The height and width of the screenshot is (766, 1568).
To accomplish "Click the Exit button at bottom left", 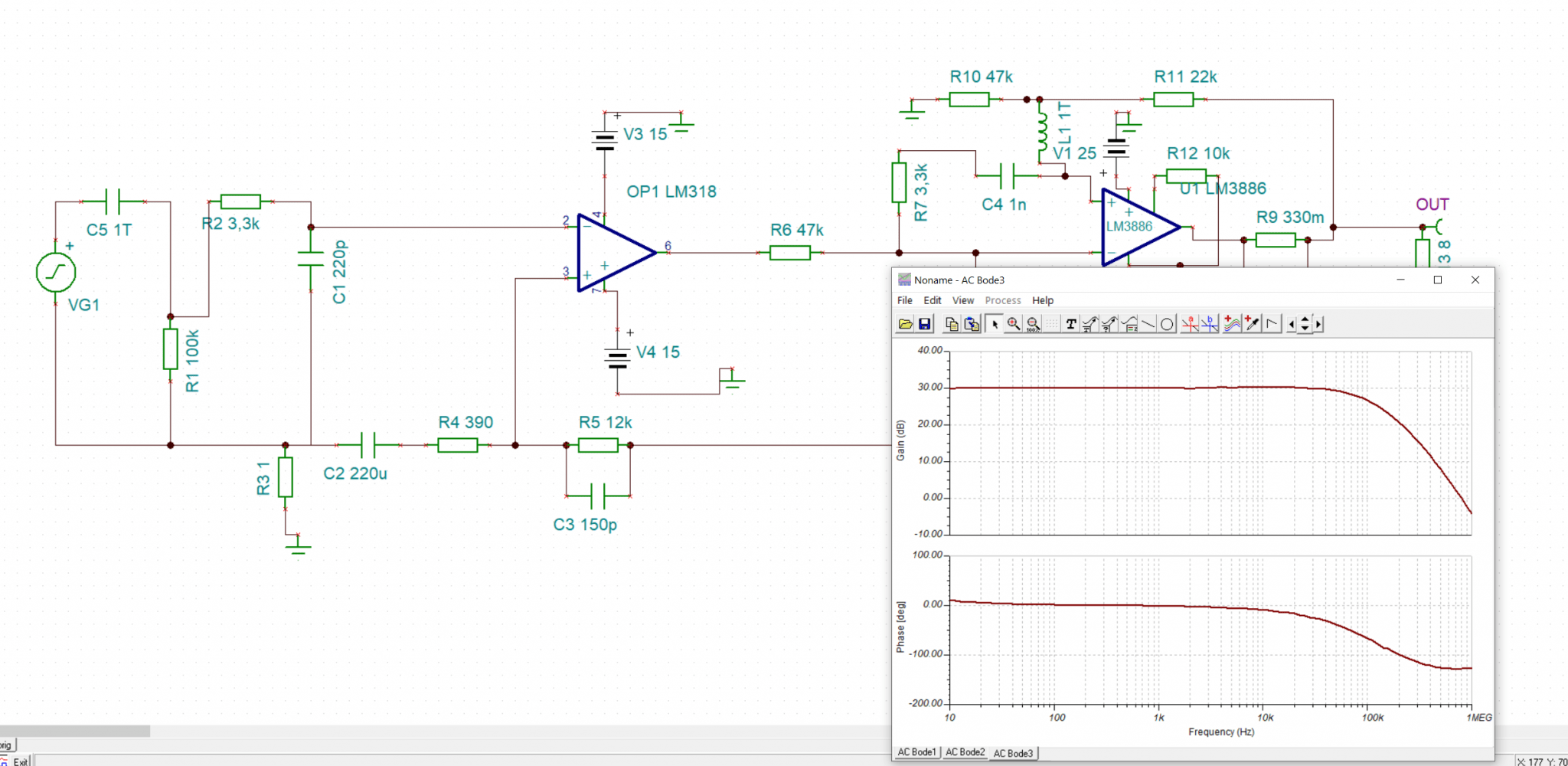I will coord(21,761).
